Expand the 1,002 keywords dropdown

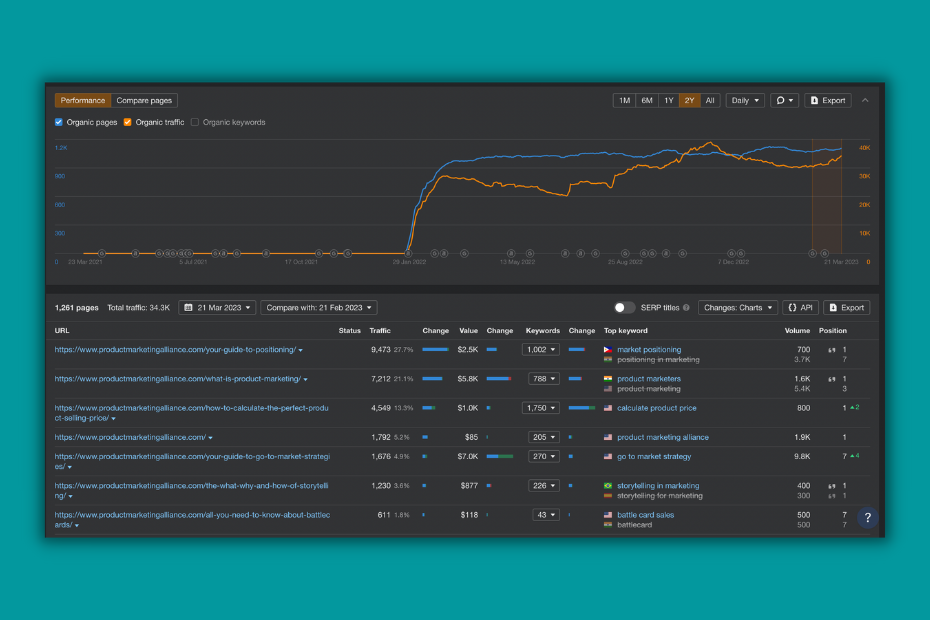(540, 349)
